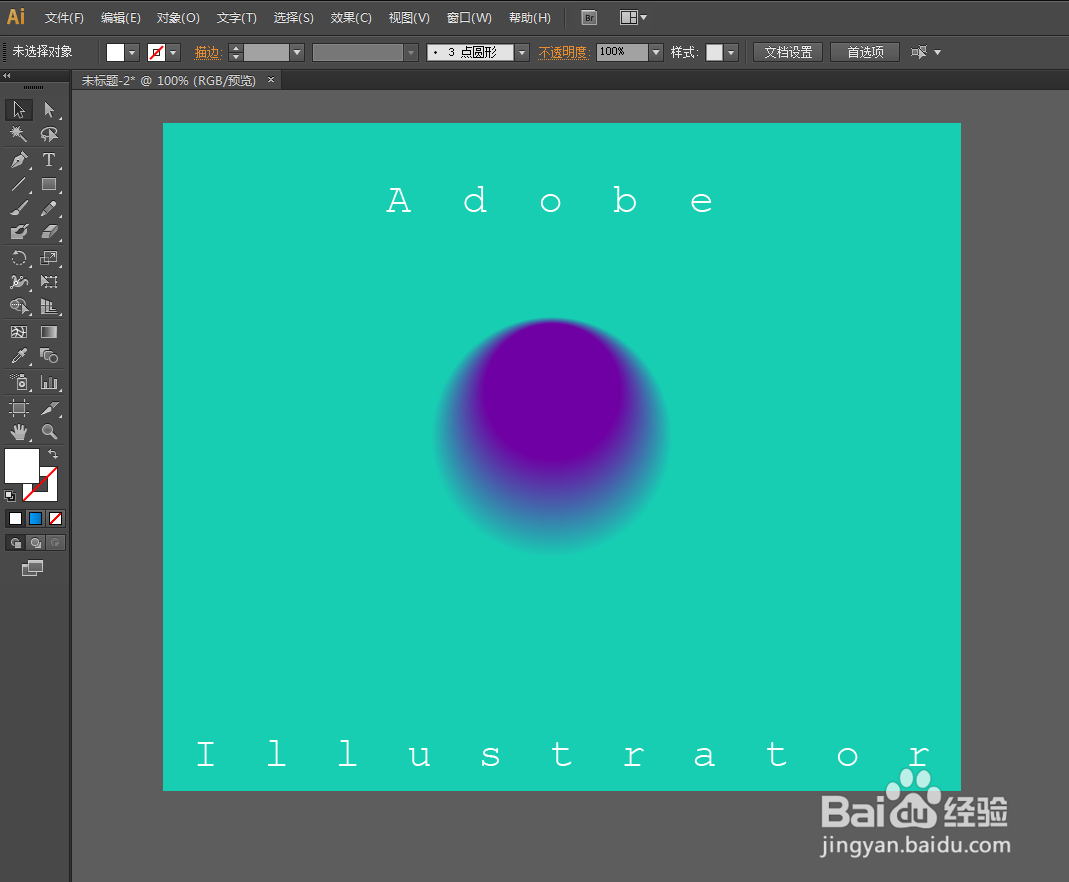Select the Blob Brush tool
This screenshot has width=1069, height=882.
point(18,232)
